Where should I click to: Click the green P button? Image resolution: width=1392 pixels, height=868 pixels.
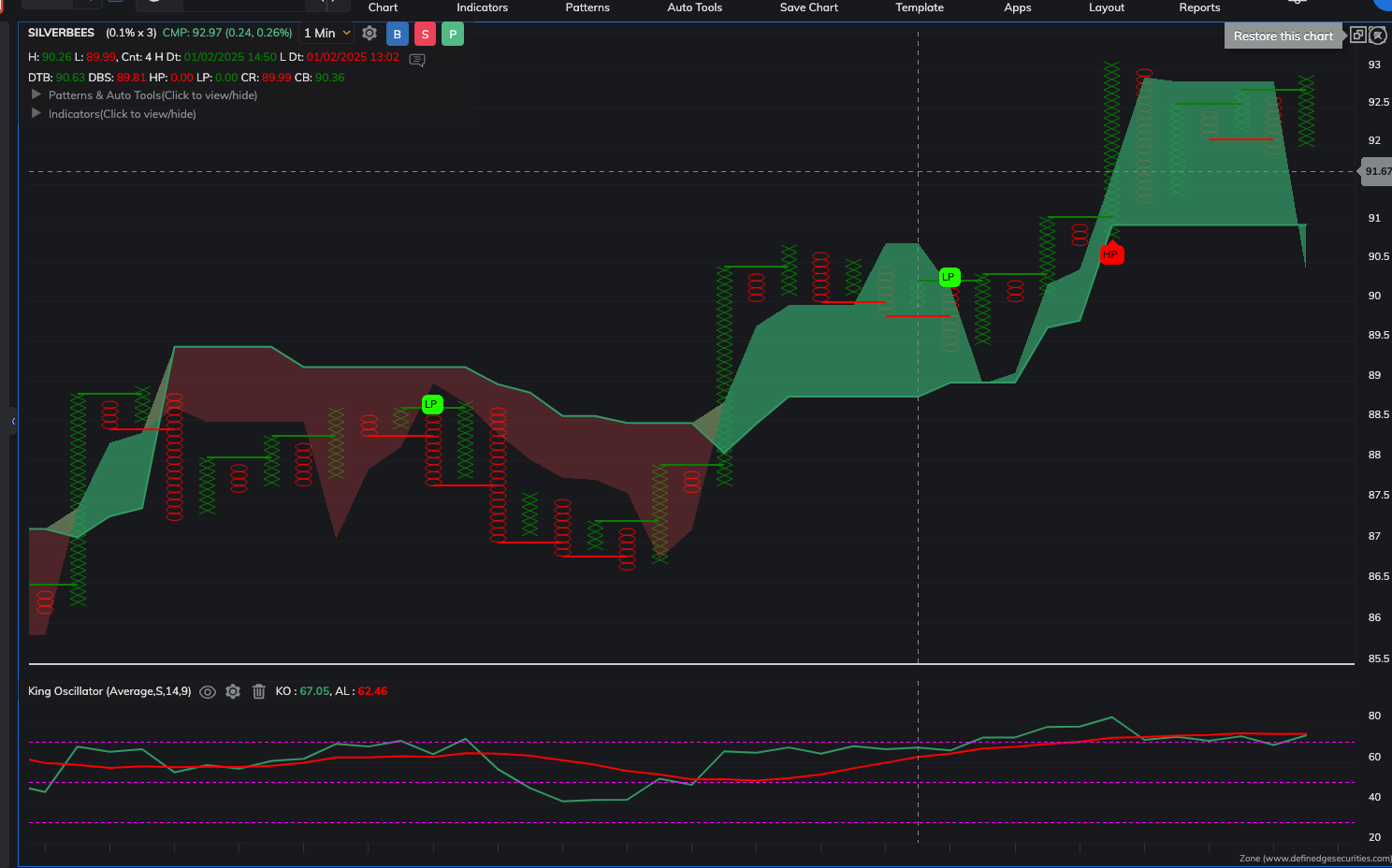click(x=453, y=34)
